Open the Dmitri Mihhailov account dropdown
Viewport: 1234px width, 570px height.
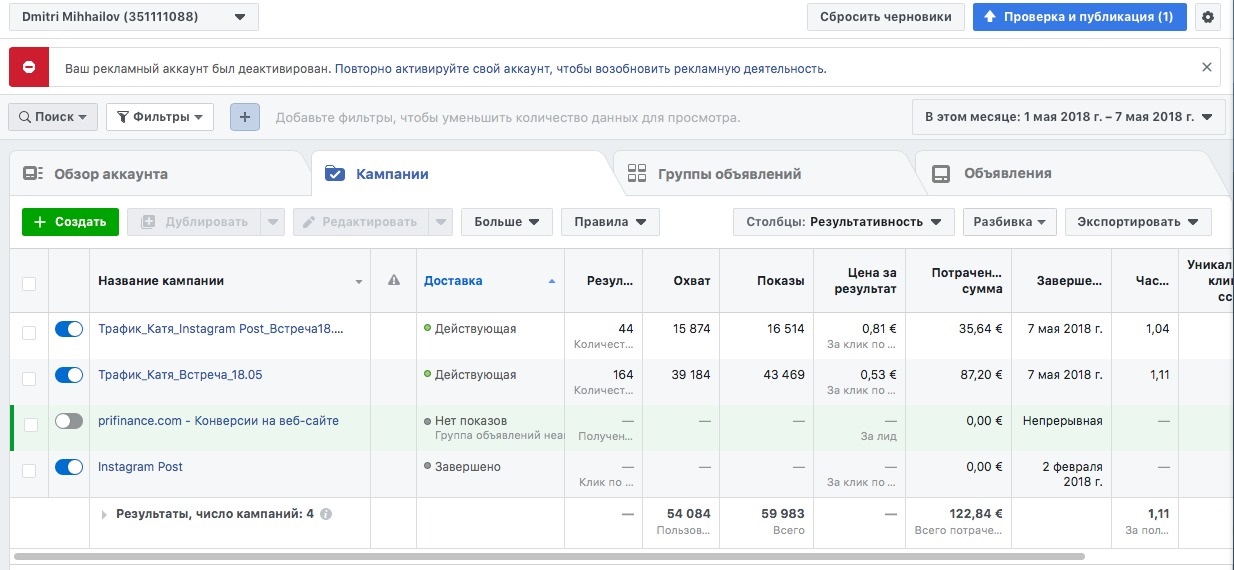[133, 17]
